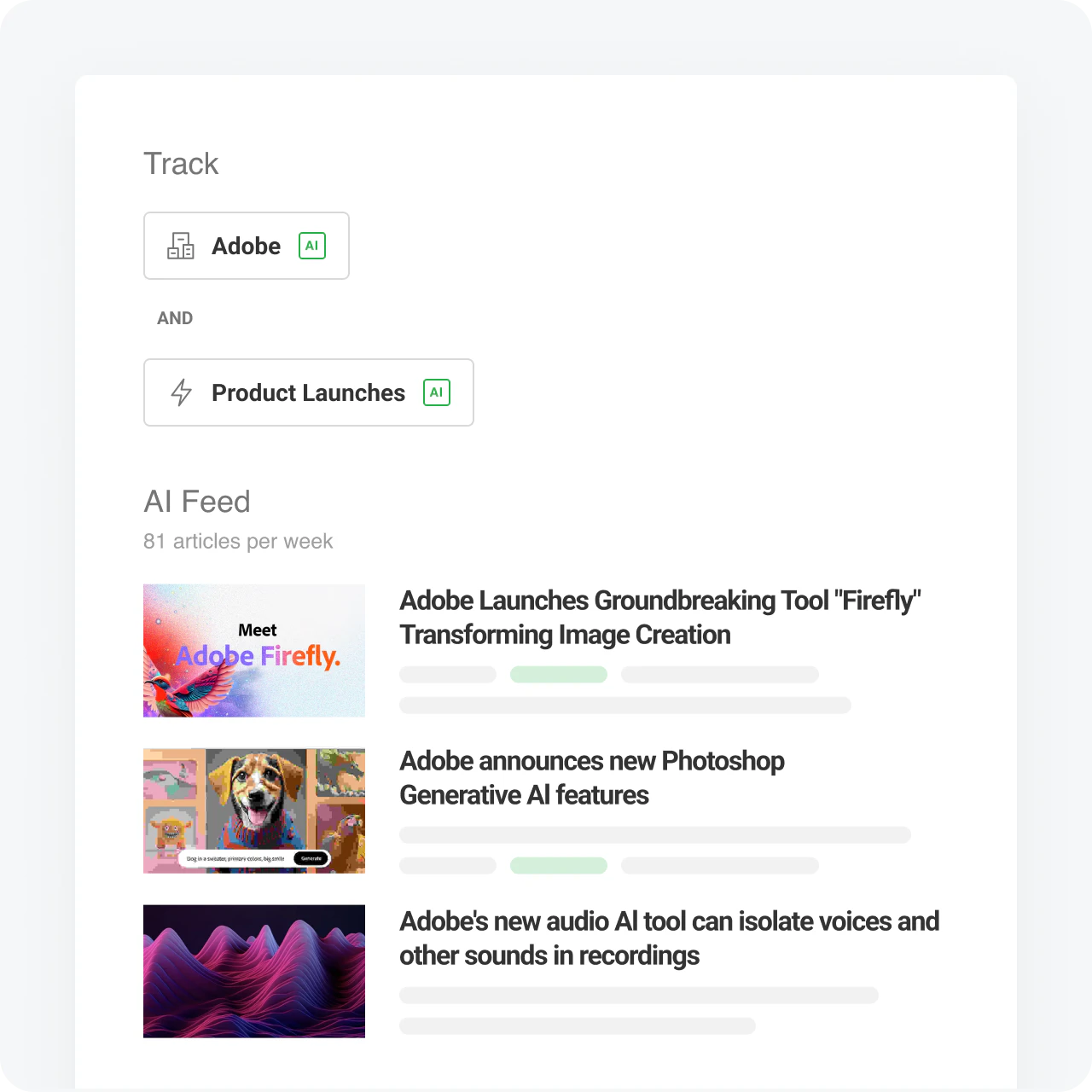1092x1092 pixels.
Task: Click the AI badge on Product Launches
Action: (x=436, y=392)
